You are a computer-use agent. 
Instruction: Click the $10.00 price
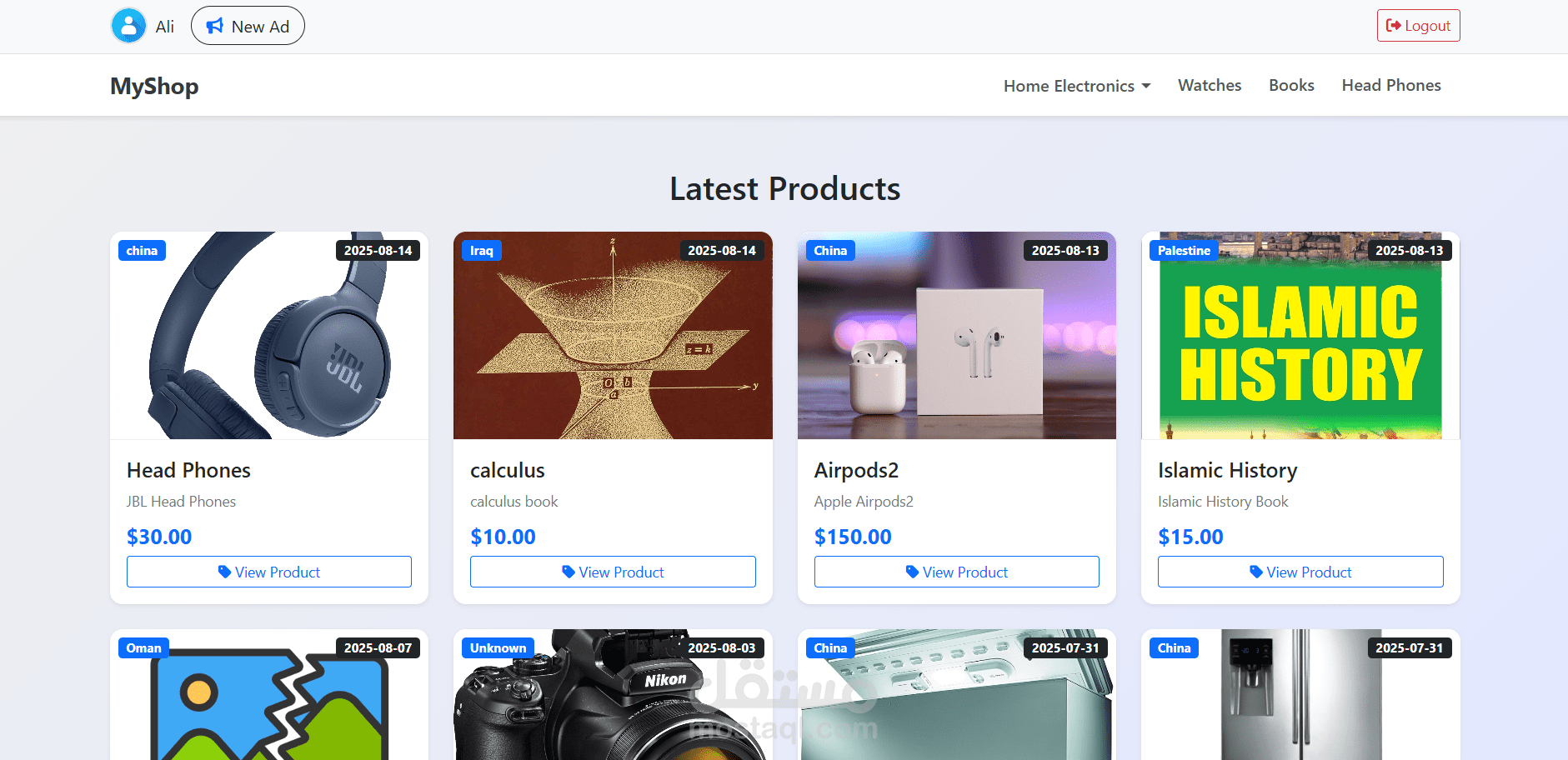503,537
